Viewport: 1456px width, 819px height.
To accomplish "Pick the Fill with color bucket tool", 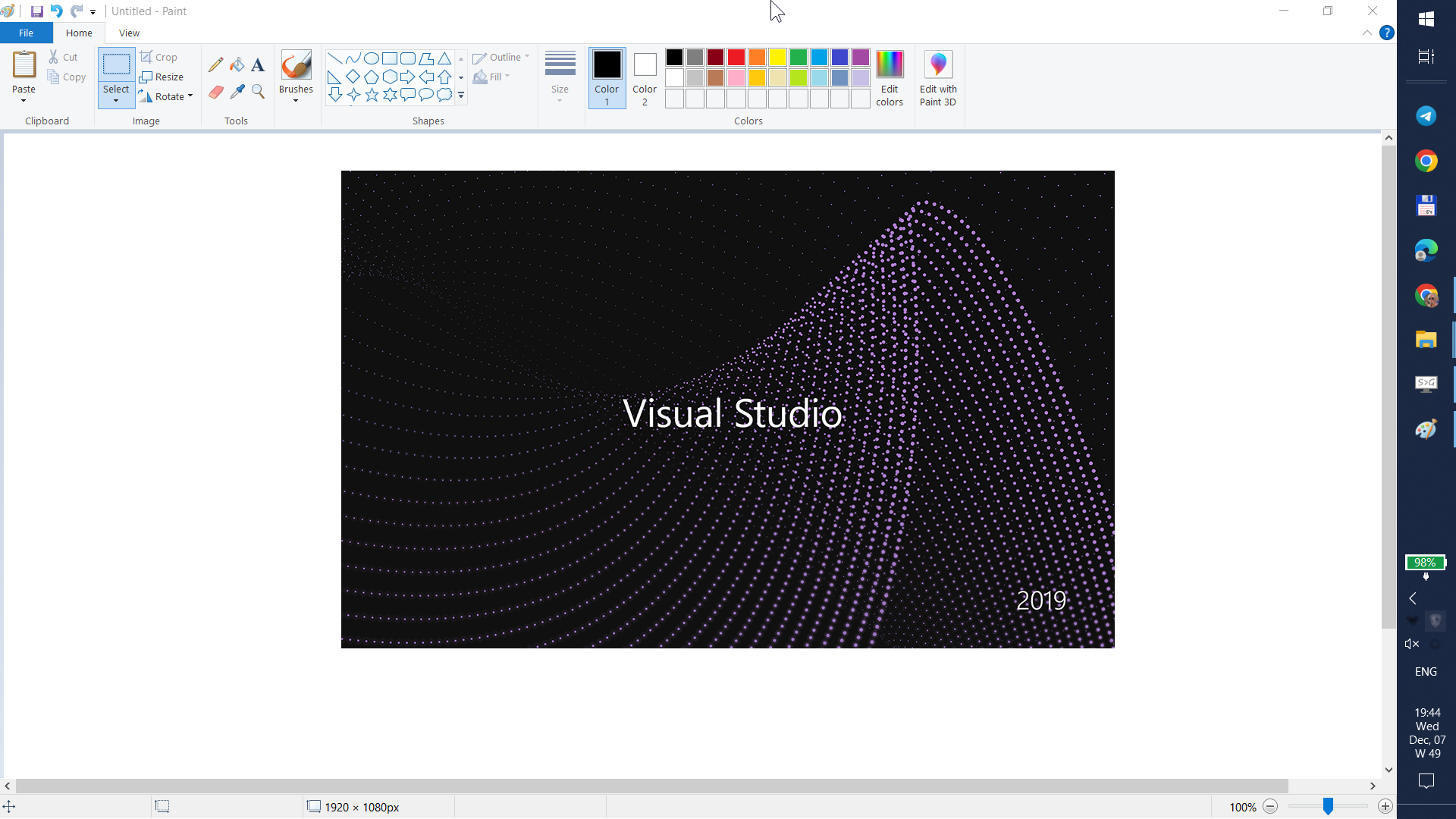I will click(x=237, y=65).
